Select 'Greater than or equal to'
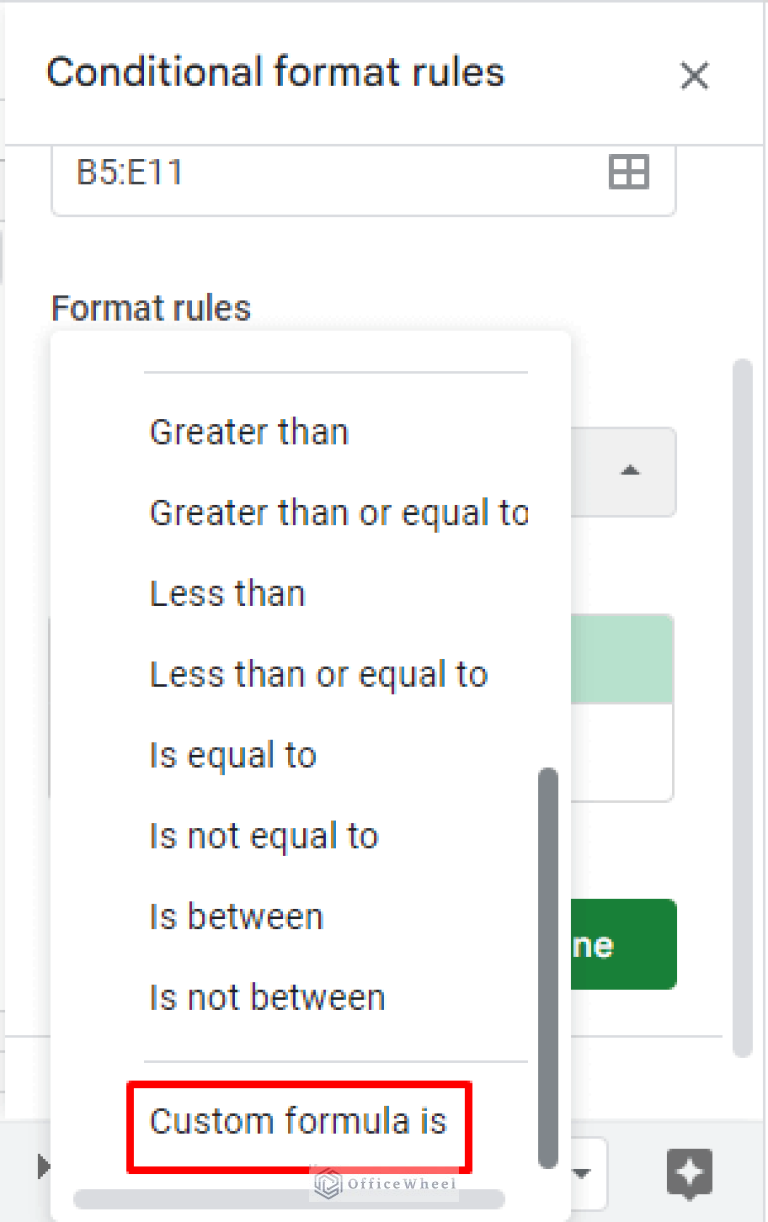 coord(339,513)
